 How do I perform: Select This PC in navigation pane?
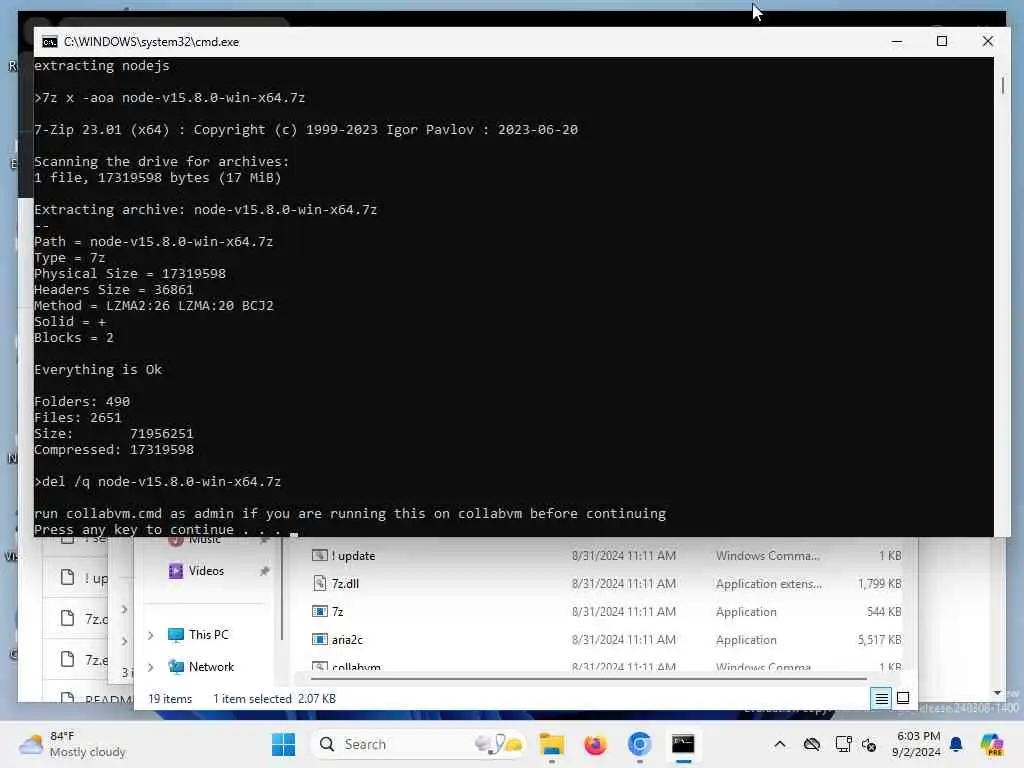[x=208, y=635]
